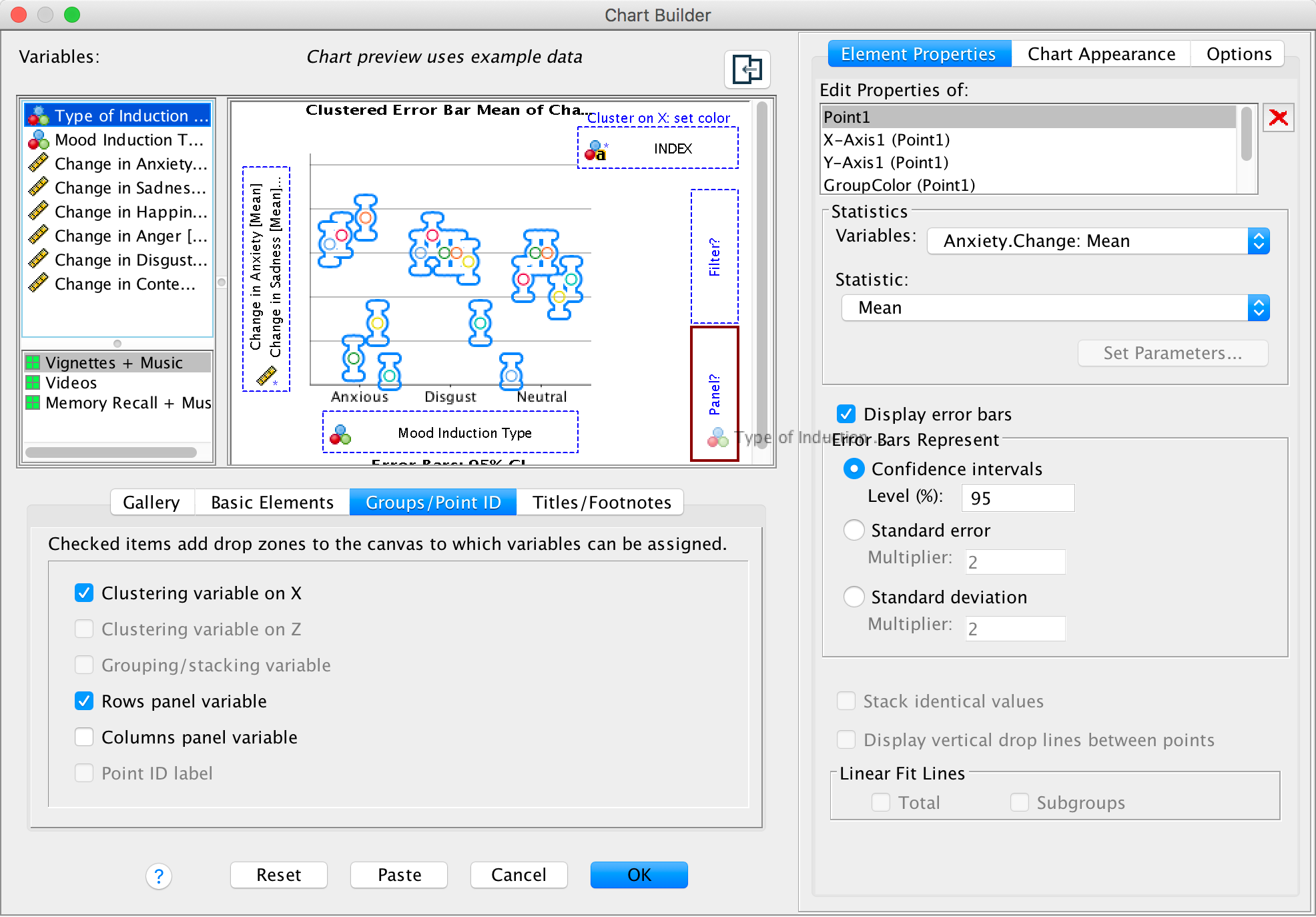Click the help question mark icon

point(159,876)
